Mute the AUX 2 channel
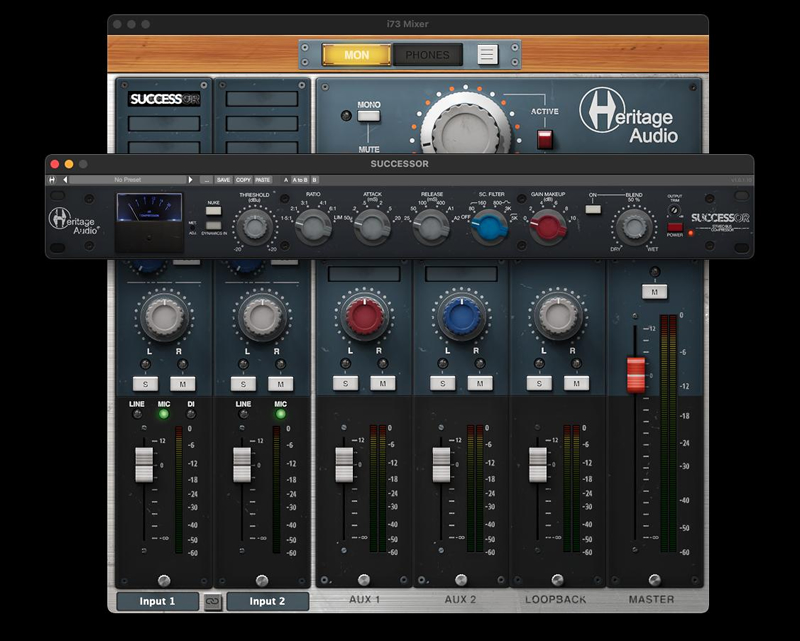 pyautogui.click(x=480, y=383)
